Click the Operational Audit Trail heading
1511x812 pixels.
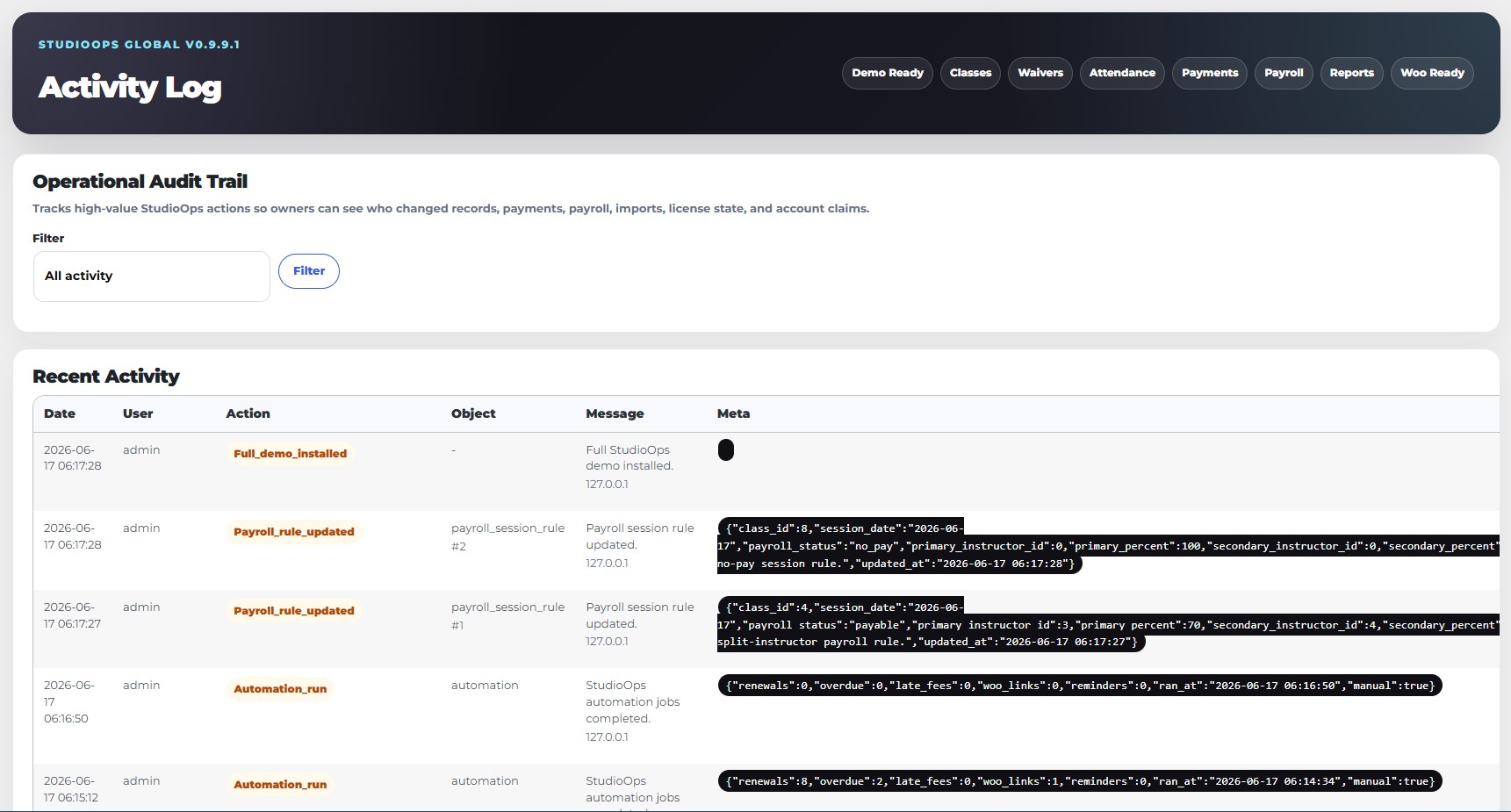(x=140, y=182)
